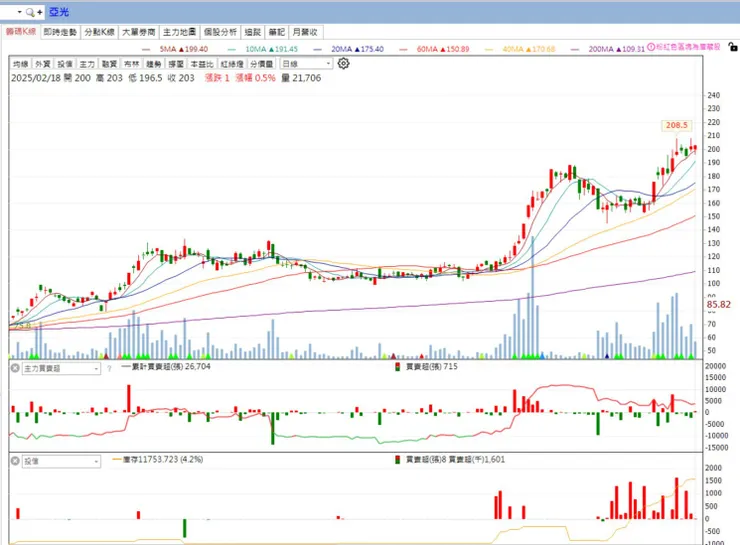Toggle the 布林 bands button
Screen dimensions: 740x545
tap(132, 64)
